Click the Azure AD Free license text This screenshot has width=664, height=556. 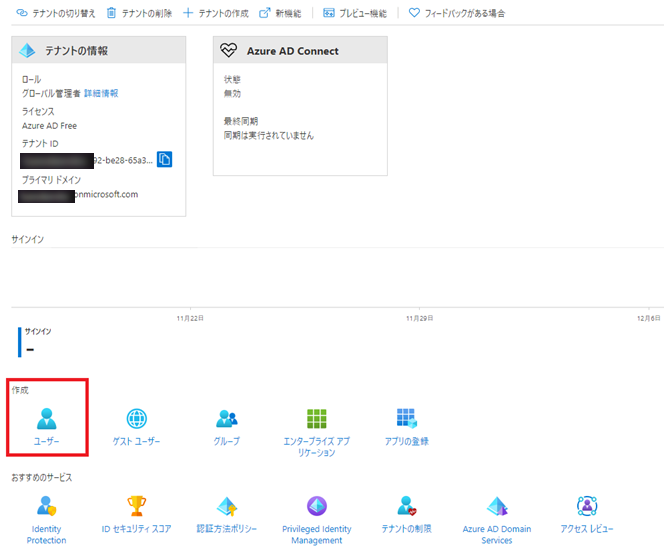click(x=50, y=126)
